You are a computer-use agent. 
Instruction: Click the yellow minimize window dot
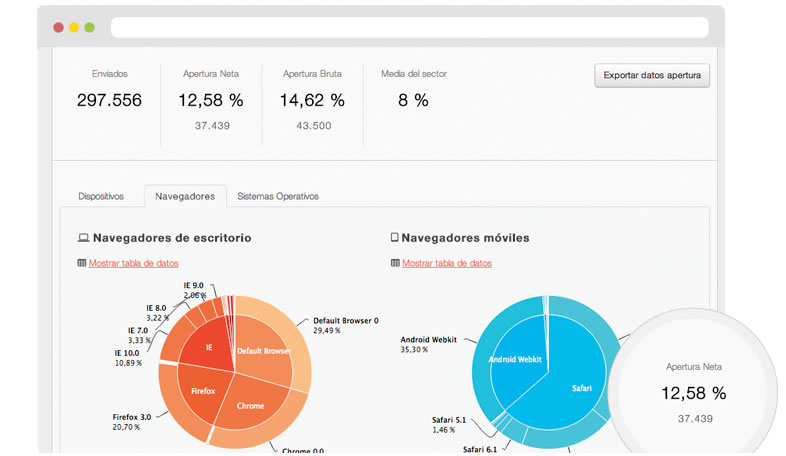(74, 27)
